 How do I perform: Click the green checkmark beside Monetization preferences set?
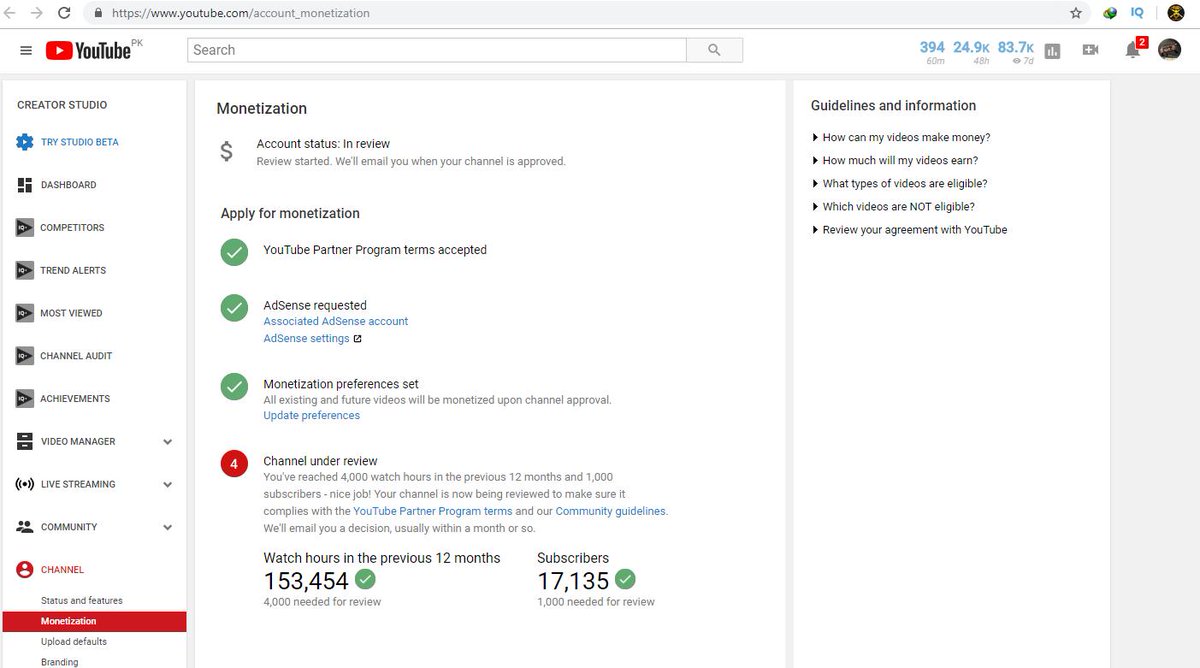(234, 386)
